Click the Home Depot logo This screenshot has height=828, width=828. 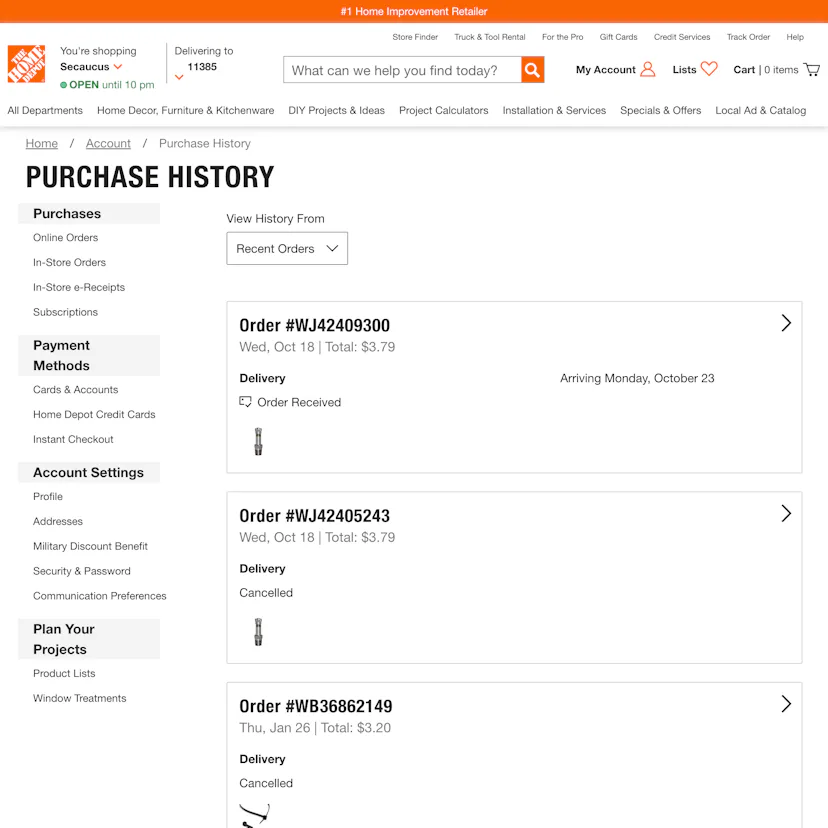[26, 64]
